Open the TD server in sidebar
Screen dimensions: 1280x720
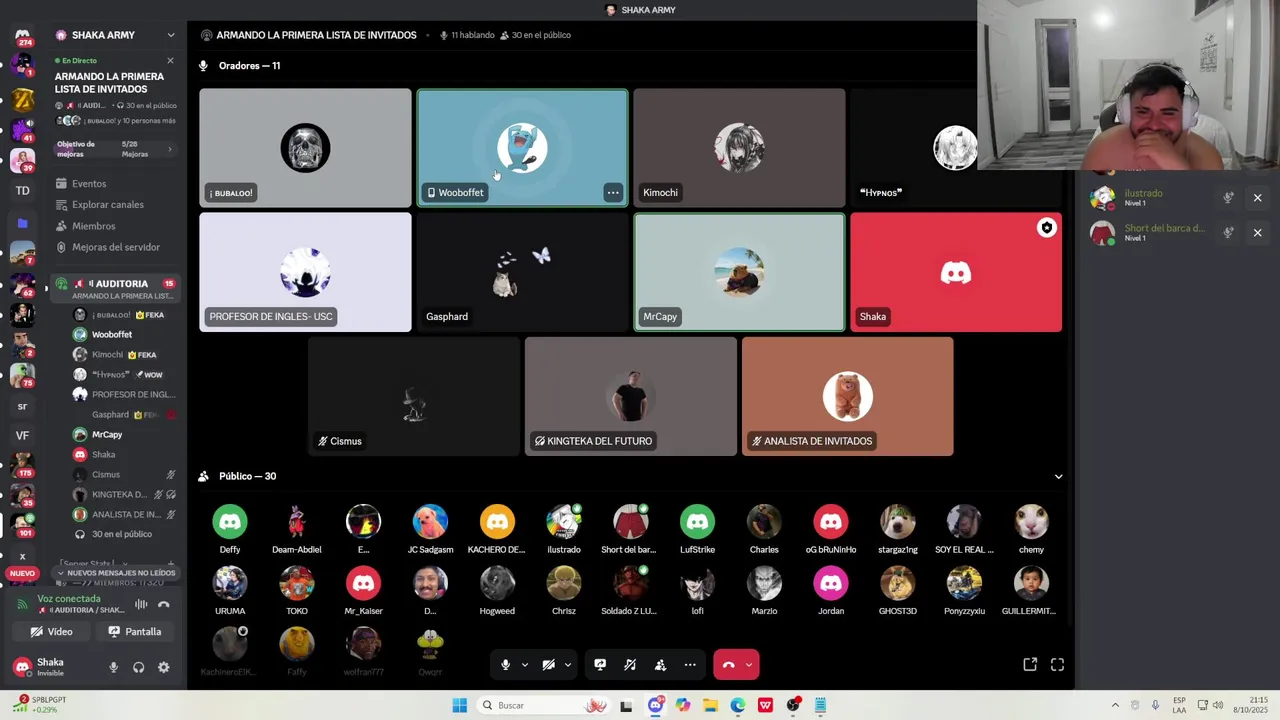[22, 190]
